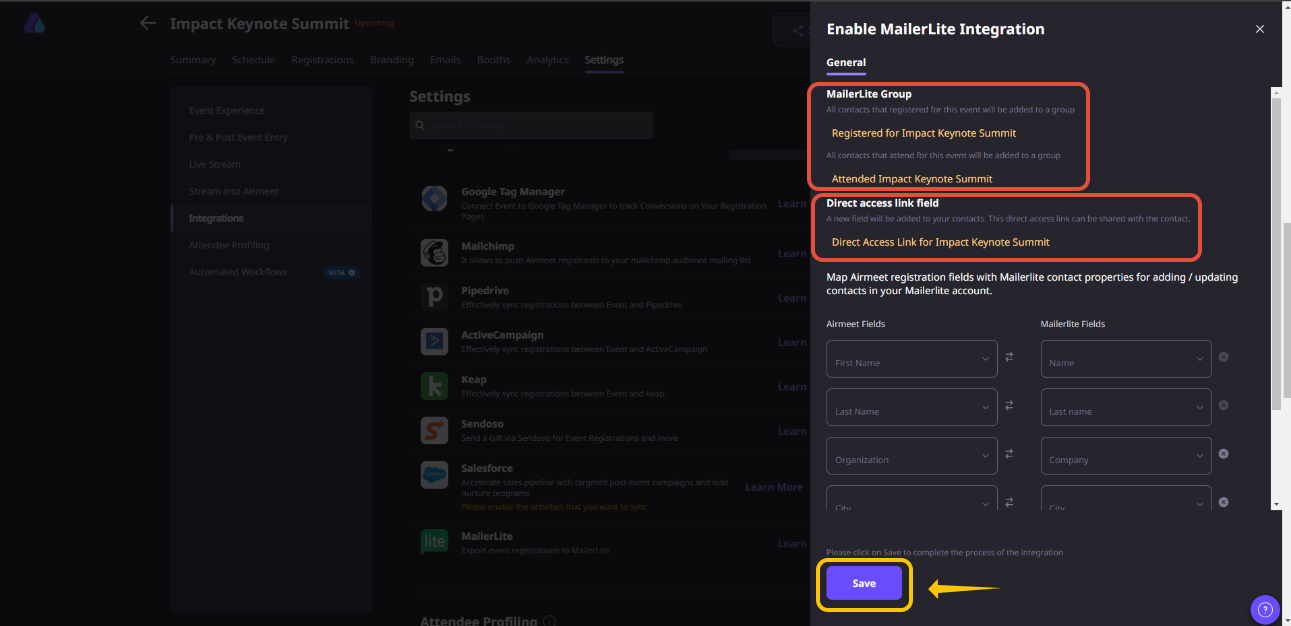Open the Emails tab
Viewport: 1291px width, 626px height.
(x=445, y=60)
